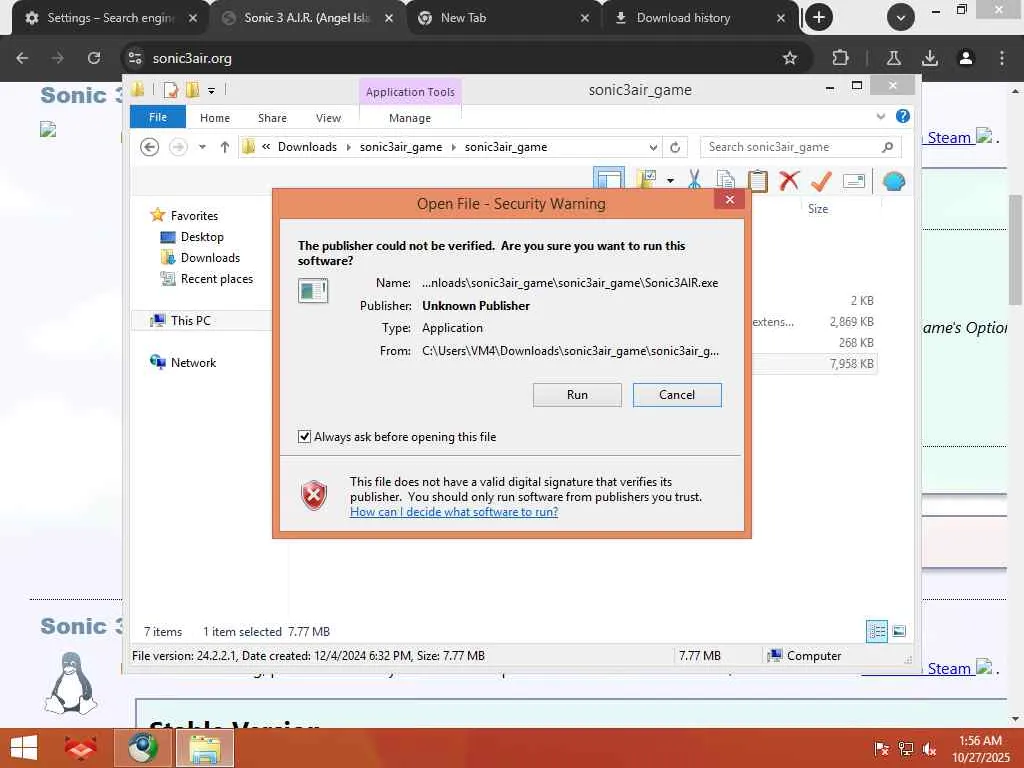Viewport: 1024px width, 768px height.
Task: Click the Rename card icon
Action: pos(854,181)
